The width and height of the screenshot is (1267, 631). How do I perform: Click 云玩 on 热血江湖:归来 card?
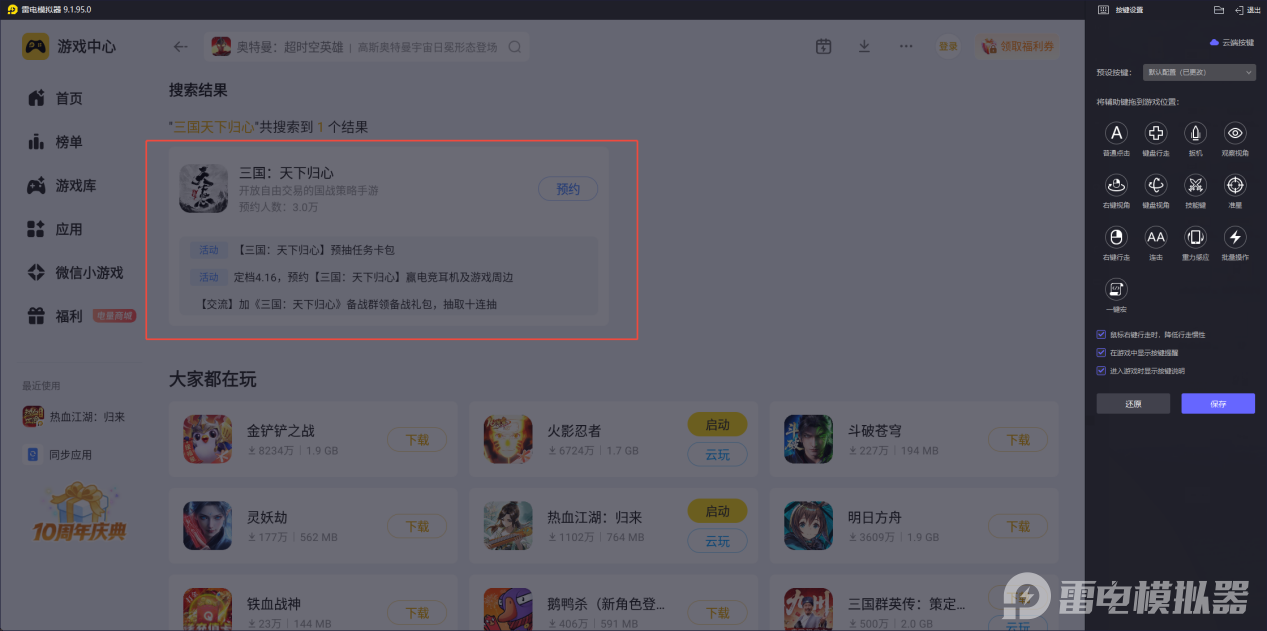pos(717,541)
